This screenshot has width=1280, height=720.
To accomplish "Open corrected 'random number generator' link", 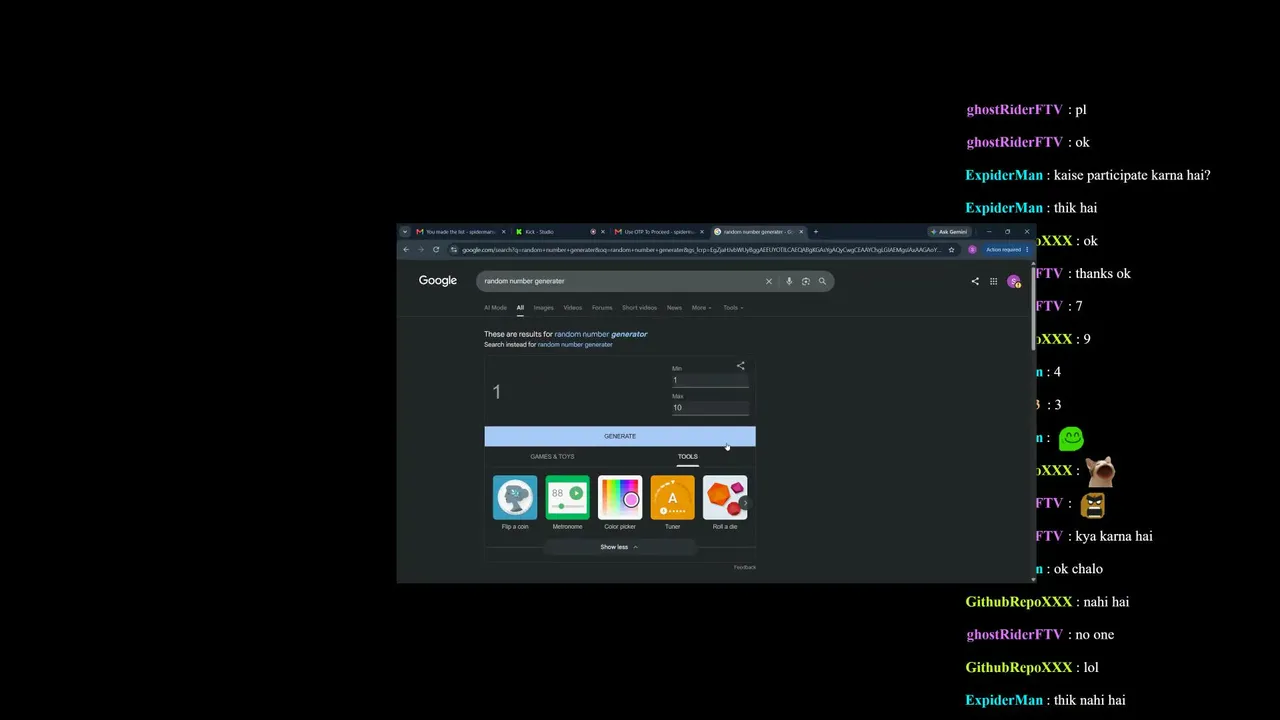I will point(601,334).
